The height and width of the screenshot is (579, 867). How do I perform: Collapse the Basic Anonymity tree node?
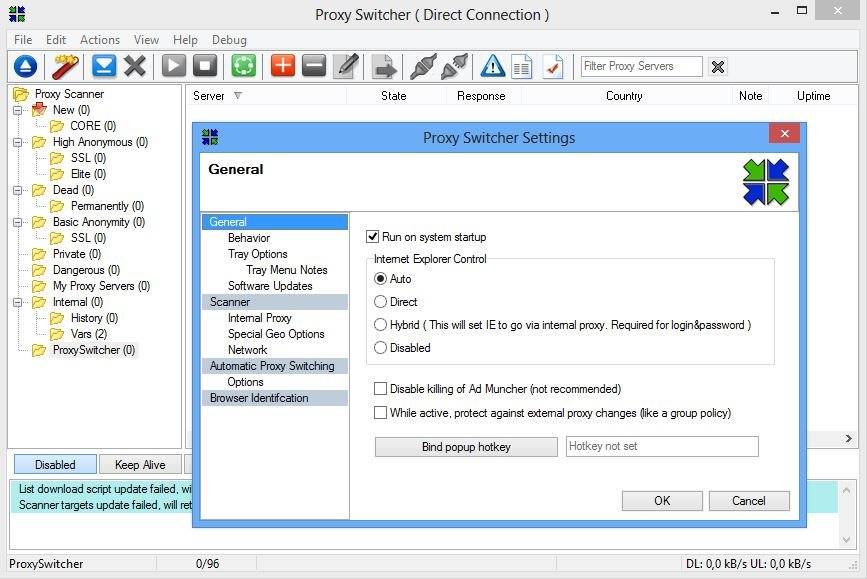pyautogui.click(x=18, y=222)
